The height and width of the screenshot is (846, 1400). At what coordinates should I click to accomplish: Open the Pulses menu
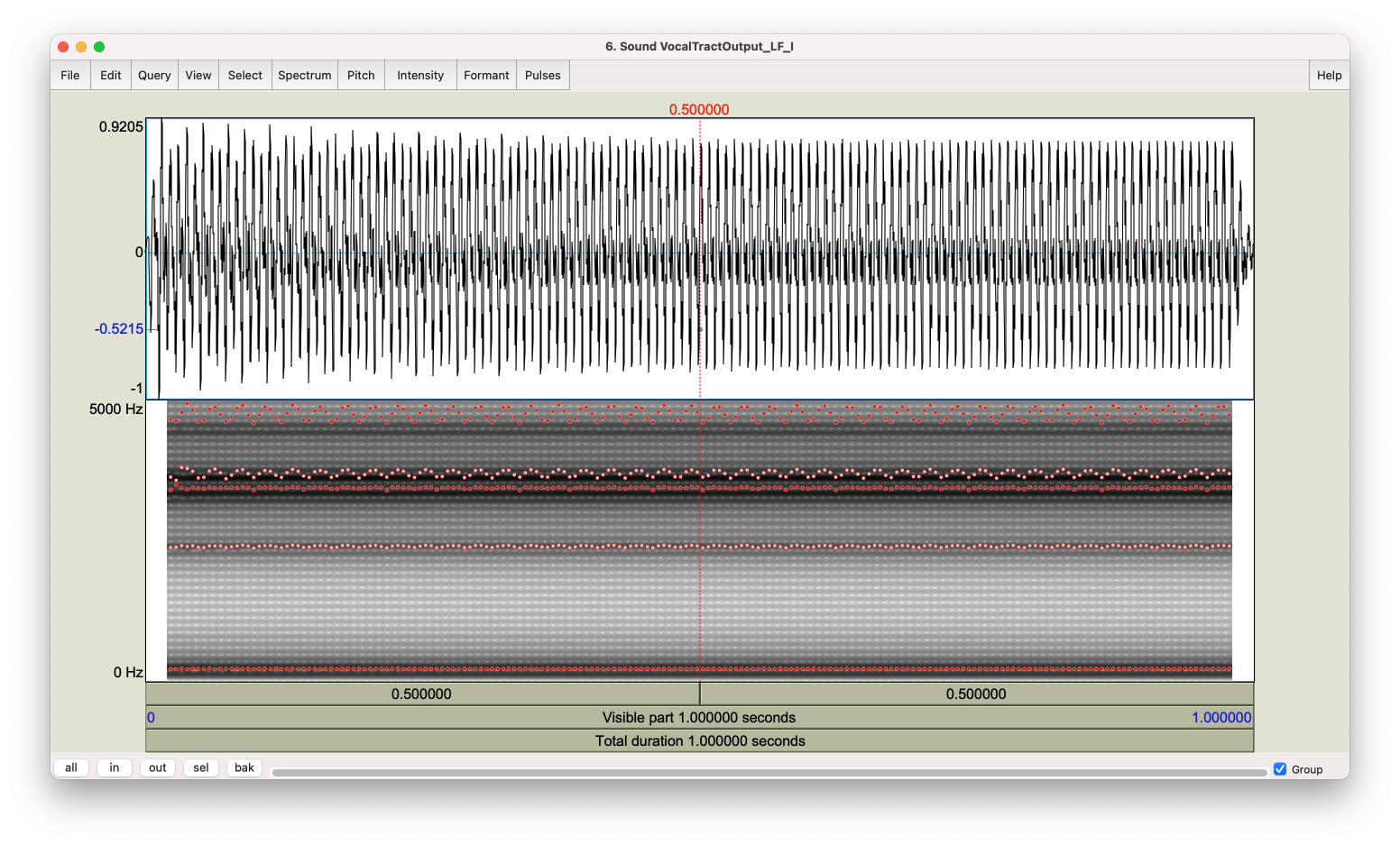click(543, 76)
